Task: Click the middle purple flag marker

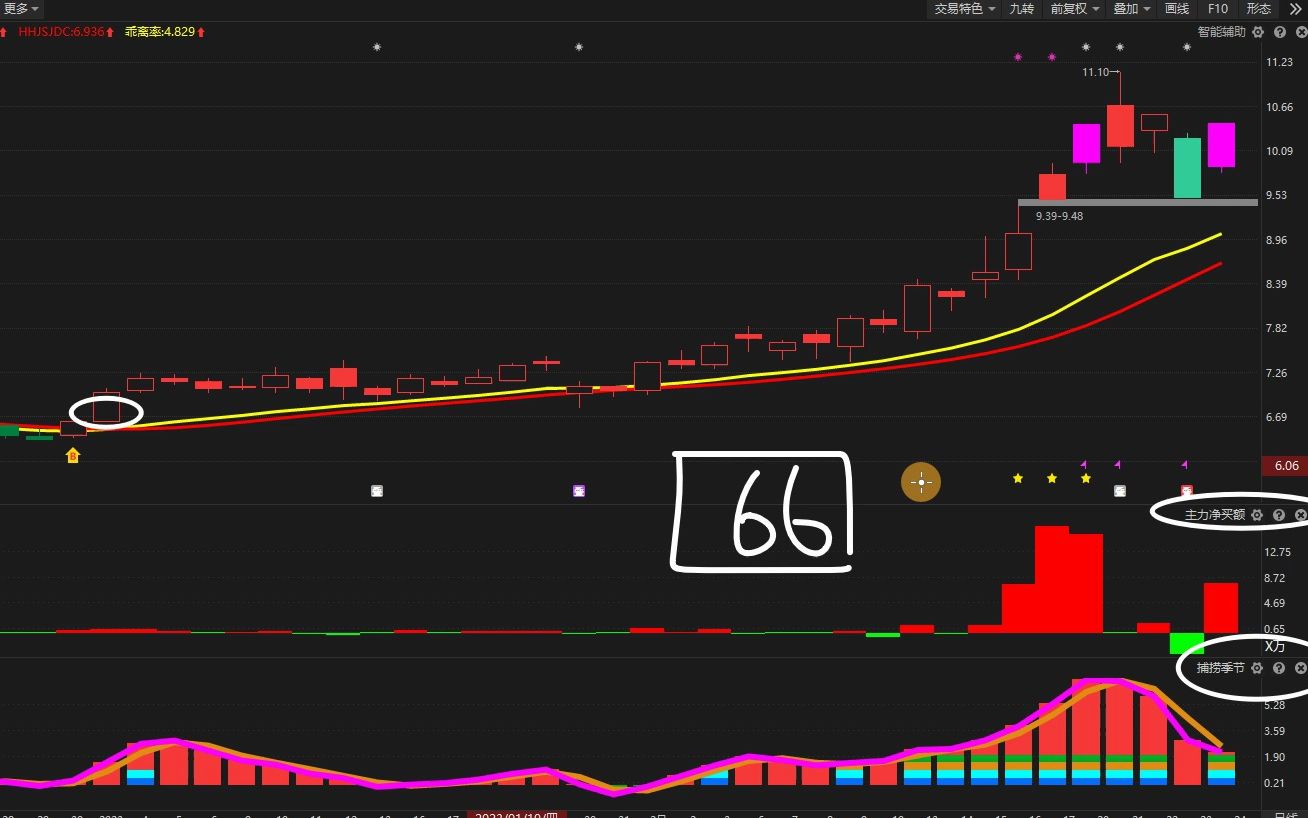Action: [x=1117, y=464]
